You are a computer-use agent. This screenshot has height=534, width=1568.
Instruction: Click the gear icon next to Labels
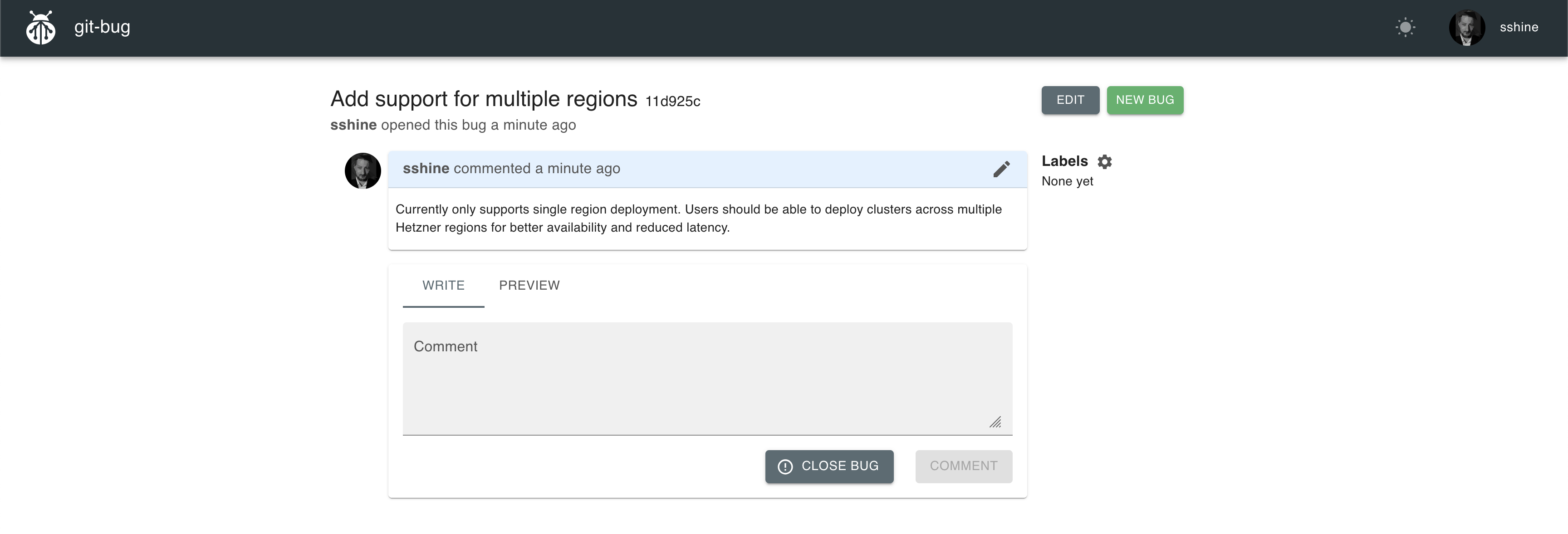1105,161
